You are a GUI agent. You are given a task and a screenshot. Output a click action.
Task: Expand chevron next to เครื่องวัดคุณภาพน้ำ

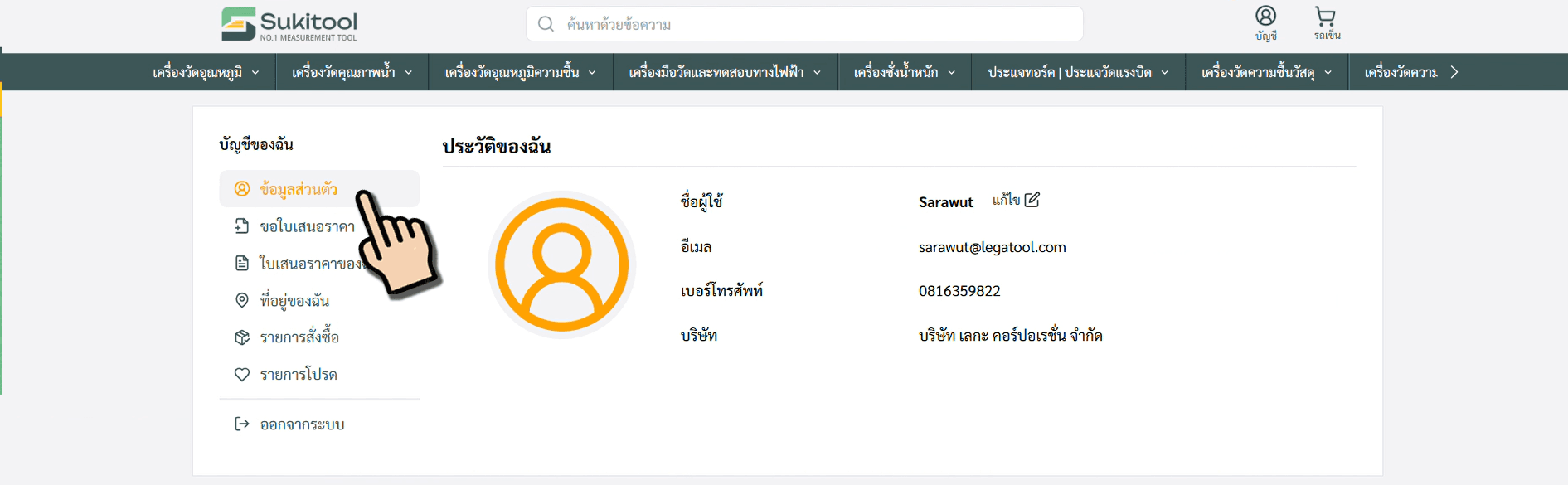[x=409, y=73]
